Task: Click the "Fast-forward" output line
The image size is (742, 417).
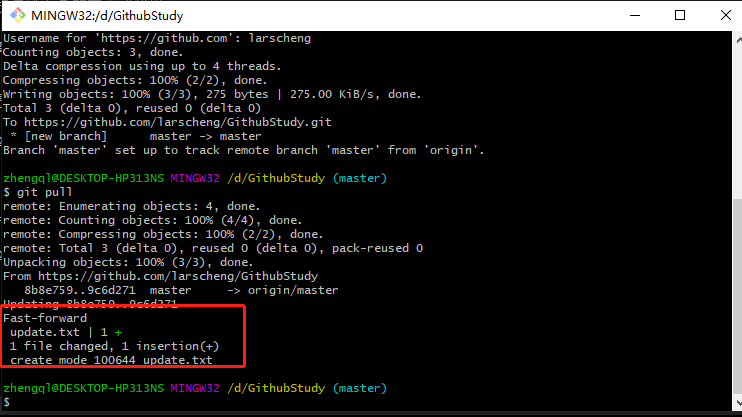Action: click(45, 318)
